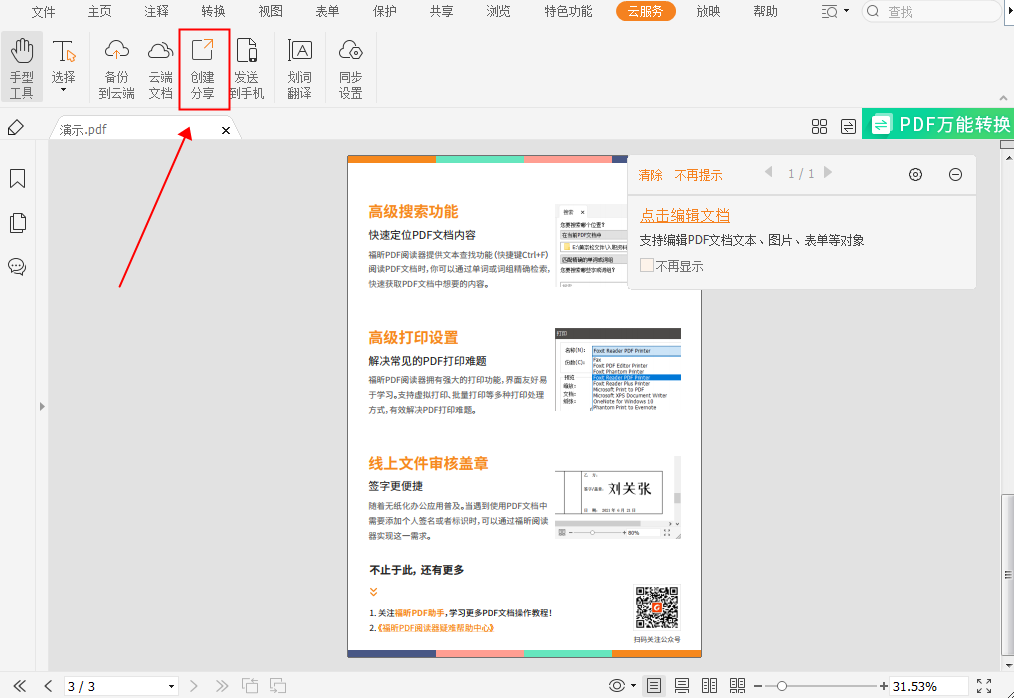Click the Backup to Cloud (备份到云端) icon
1014x698 pixels.
pos(115,67)
